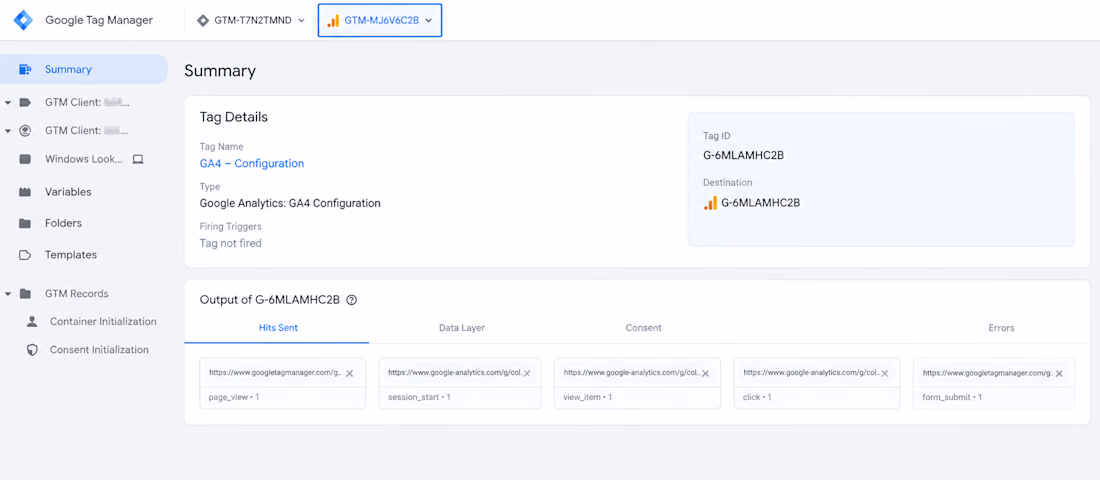This screenshot has width=1100, height=480.
Task: Click the circular icon of second GTM Client
Action: point(25,131)
